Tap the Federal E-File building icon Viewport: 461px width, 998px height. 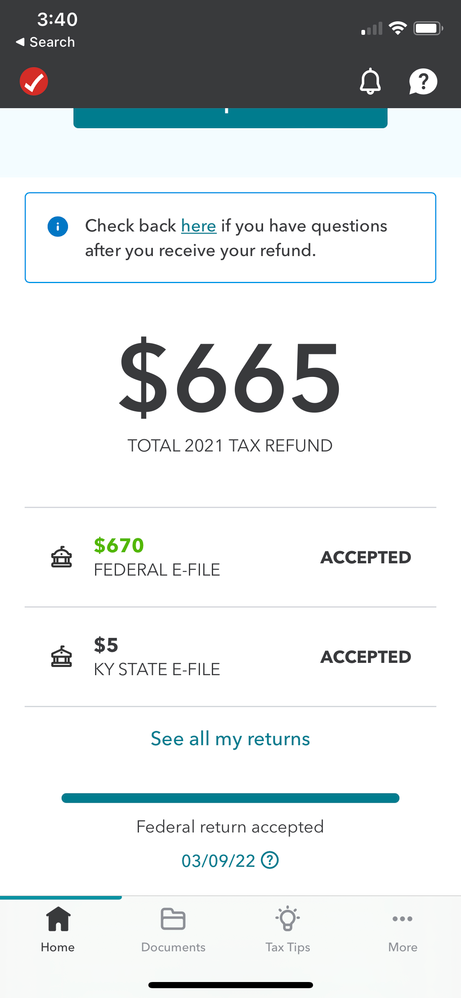62,558
